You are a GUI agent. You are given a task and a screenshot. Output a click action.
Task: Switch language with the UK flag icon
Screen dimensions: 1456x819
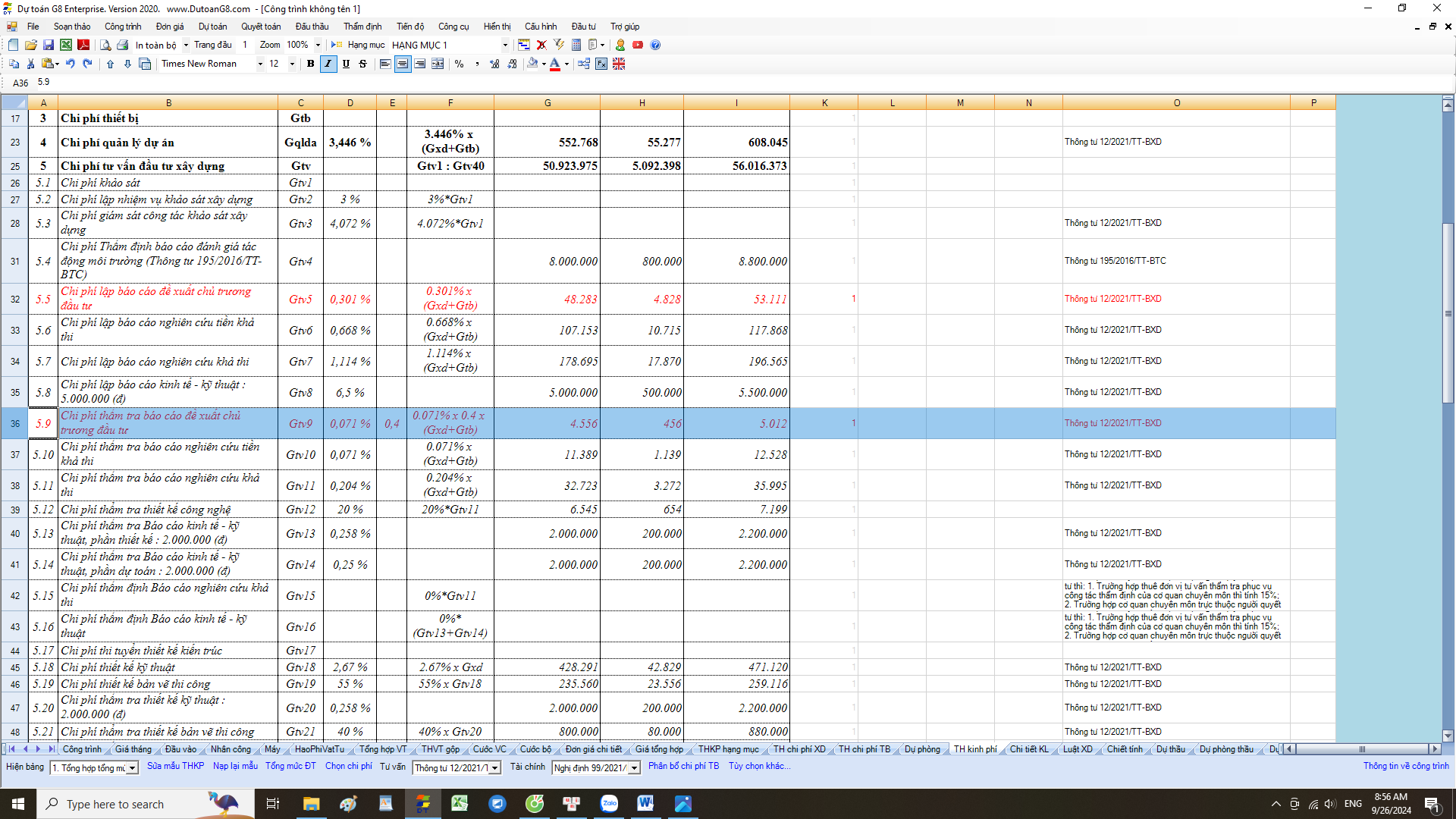click(x=619, y=64)
